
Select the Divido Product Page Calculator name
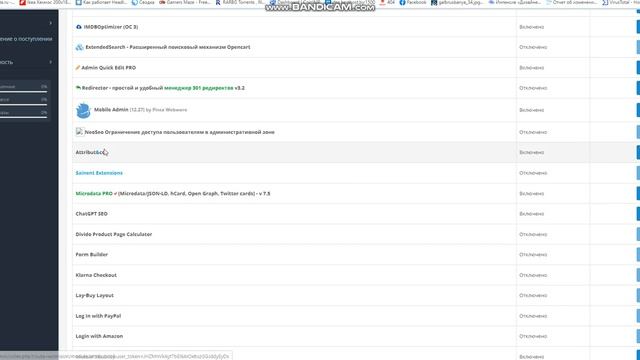(113, 234)
